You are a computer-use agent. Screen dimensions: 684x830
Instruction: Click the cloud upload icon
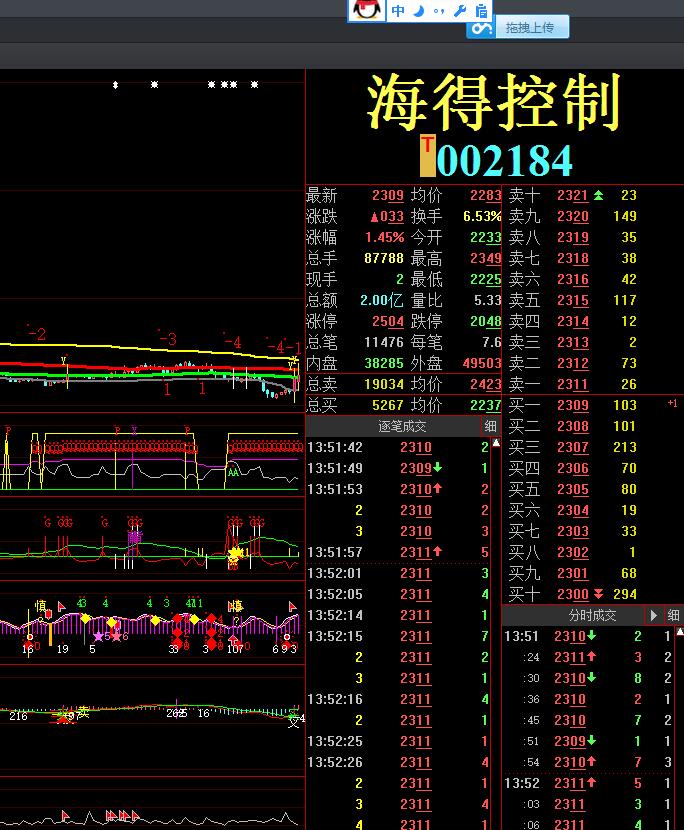click(x=481, y=28)
